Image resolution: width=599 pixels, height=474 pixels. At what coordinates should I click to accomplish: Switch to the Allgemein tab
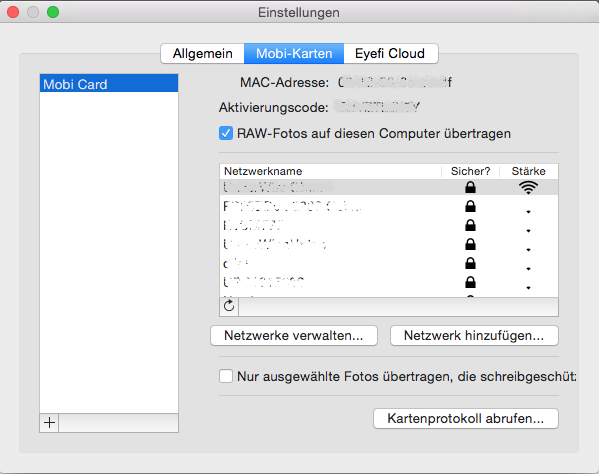click(x=202, y=53)
